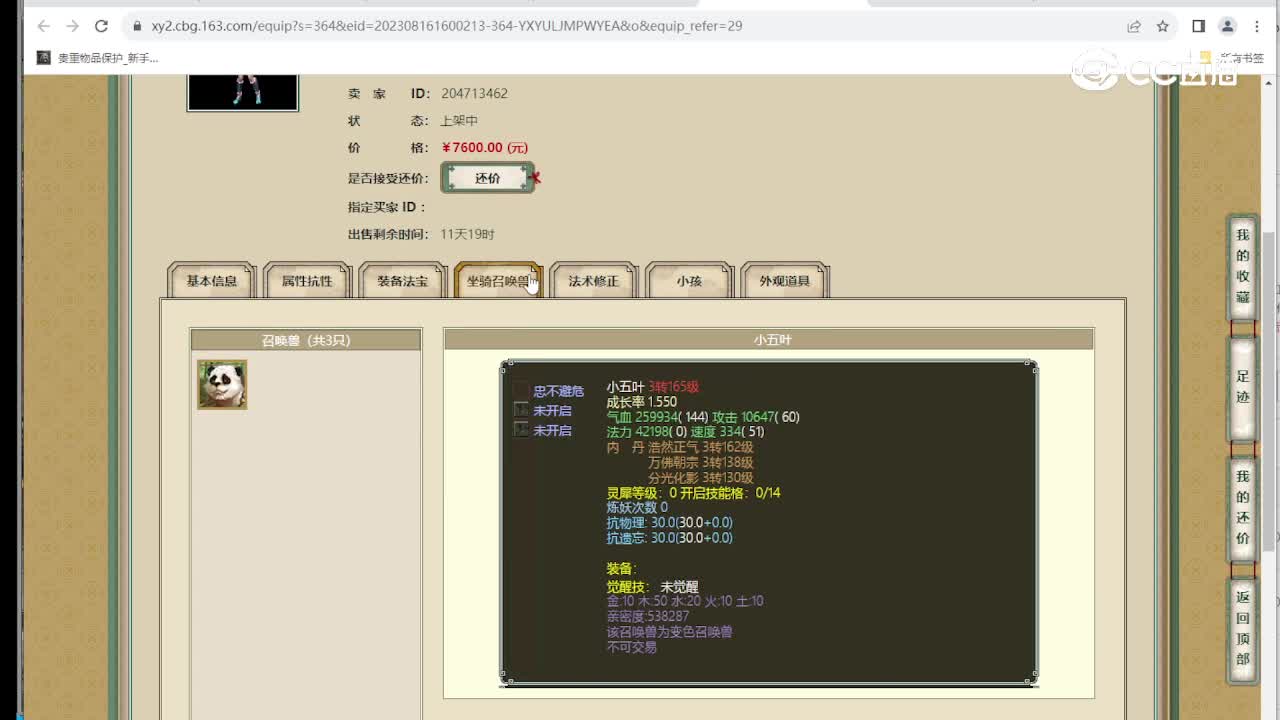This screenshot has width=1280, height=720.
Task: Reload the current page
Action: (x=101, y=26)
